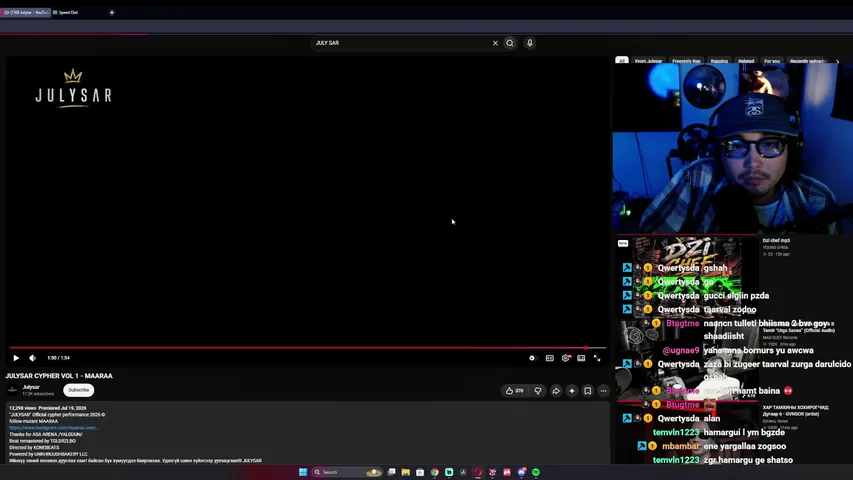This screenshot has height=480, width=853.
Task: Search with voice microphone
Action: click(x=529, y=43)
